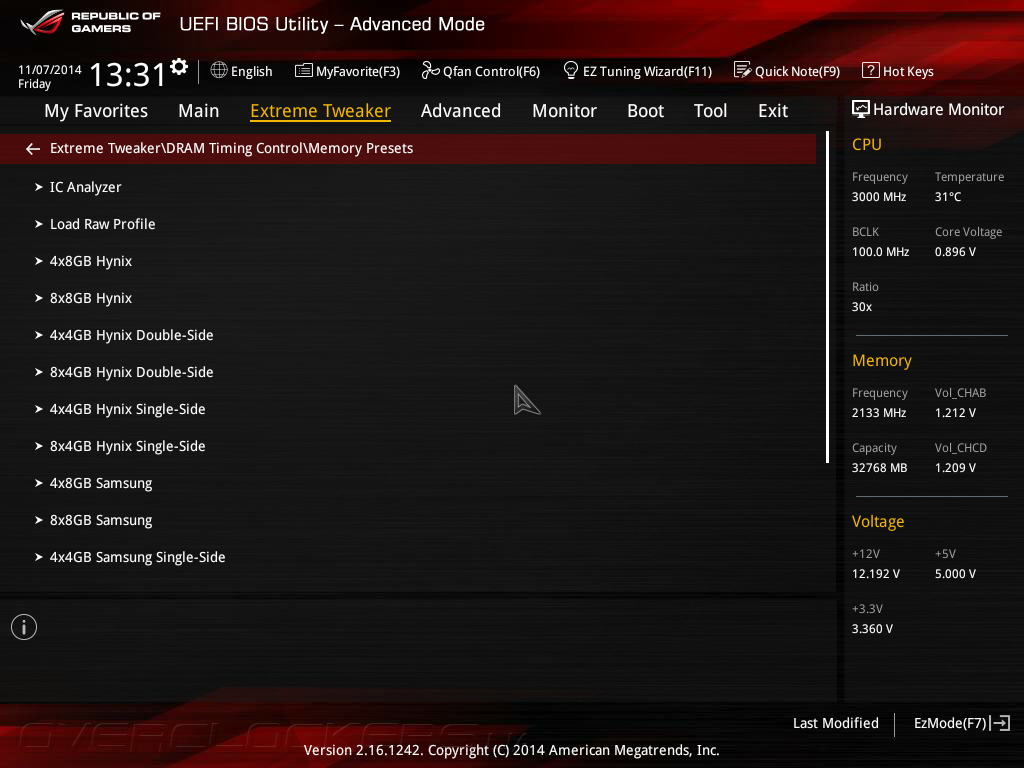Start EZ Tuning Wizard(F11) label

[x=647, y=71]
